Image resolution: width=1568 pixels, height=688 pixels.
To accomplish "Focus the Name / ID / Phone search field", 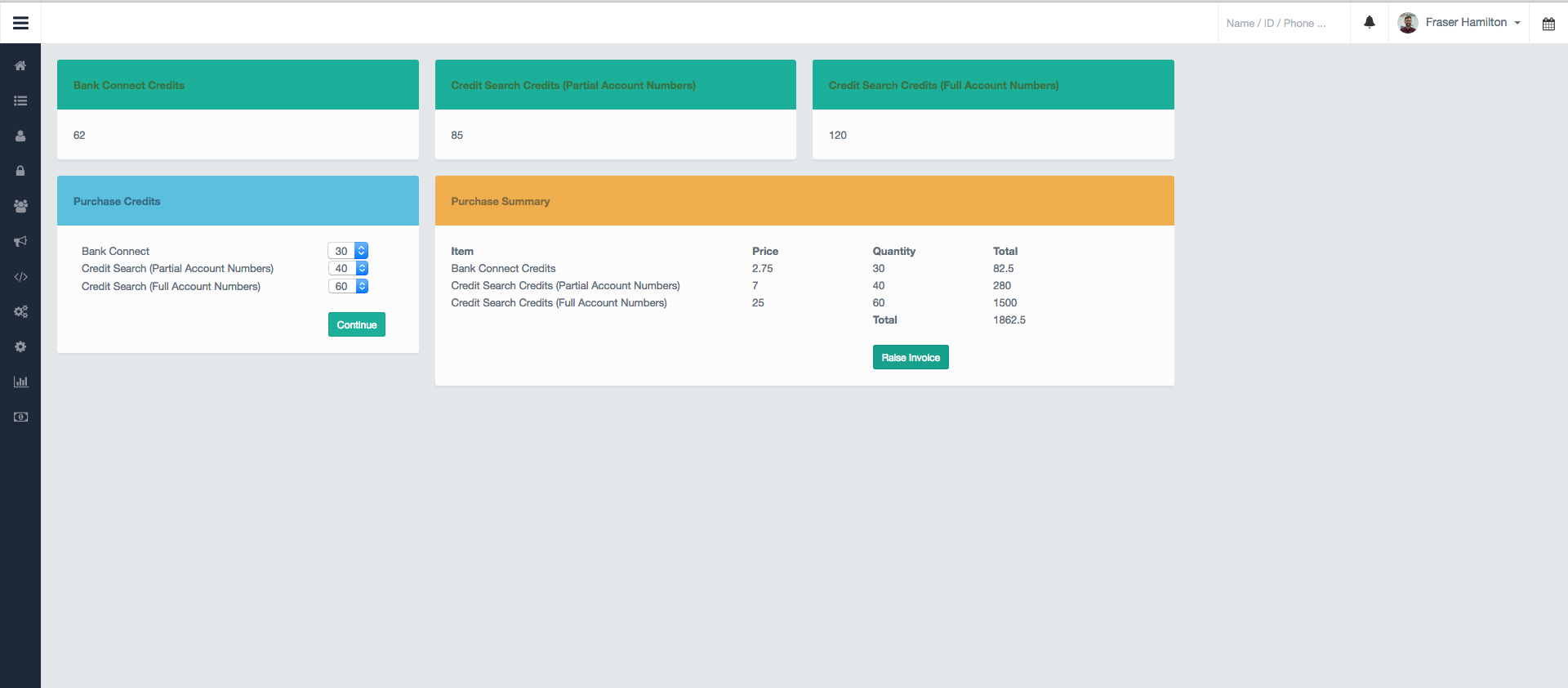I will [1283, 23].
